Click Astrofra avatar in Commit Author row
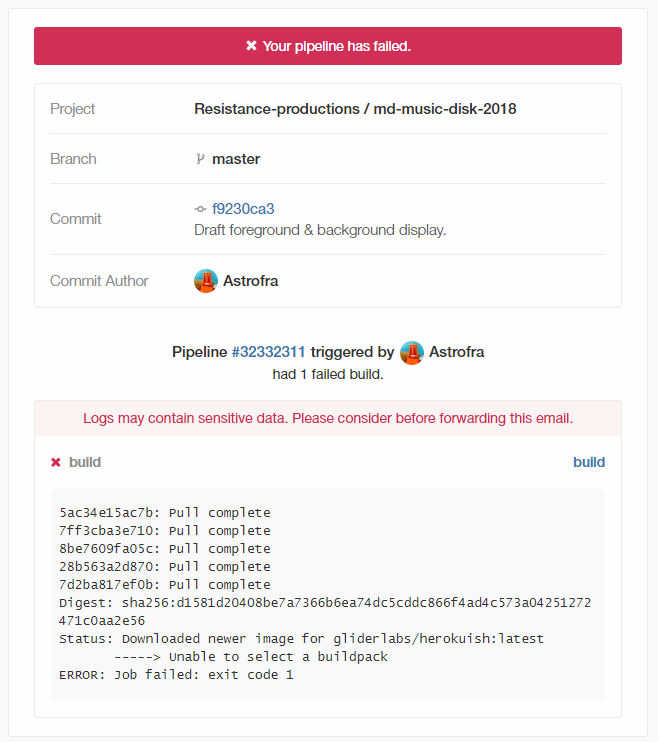 (206, 281)
